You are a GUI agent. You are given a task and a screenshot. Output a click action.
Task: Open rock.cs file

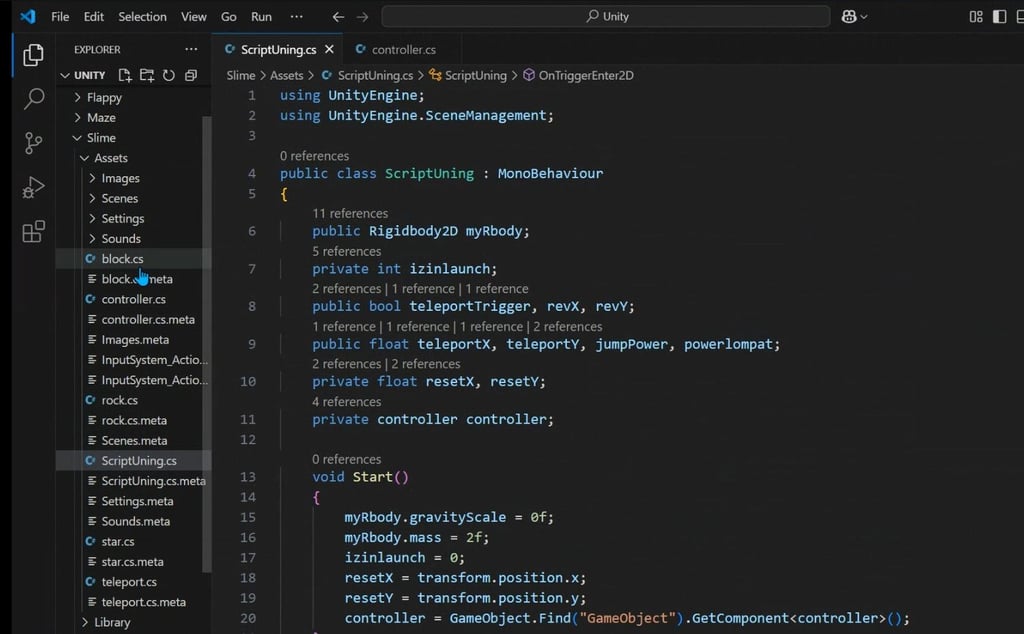(x=133, y=400)
